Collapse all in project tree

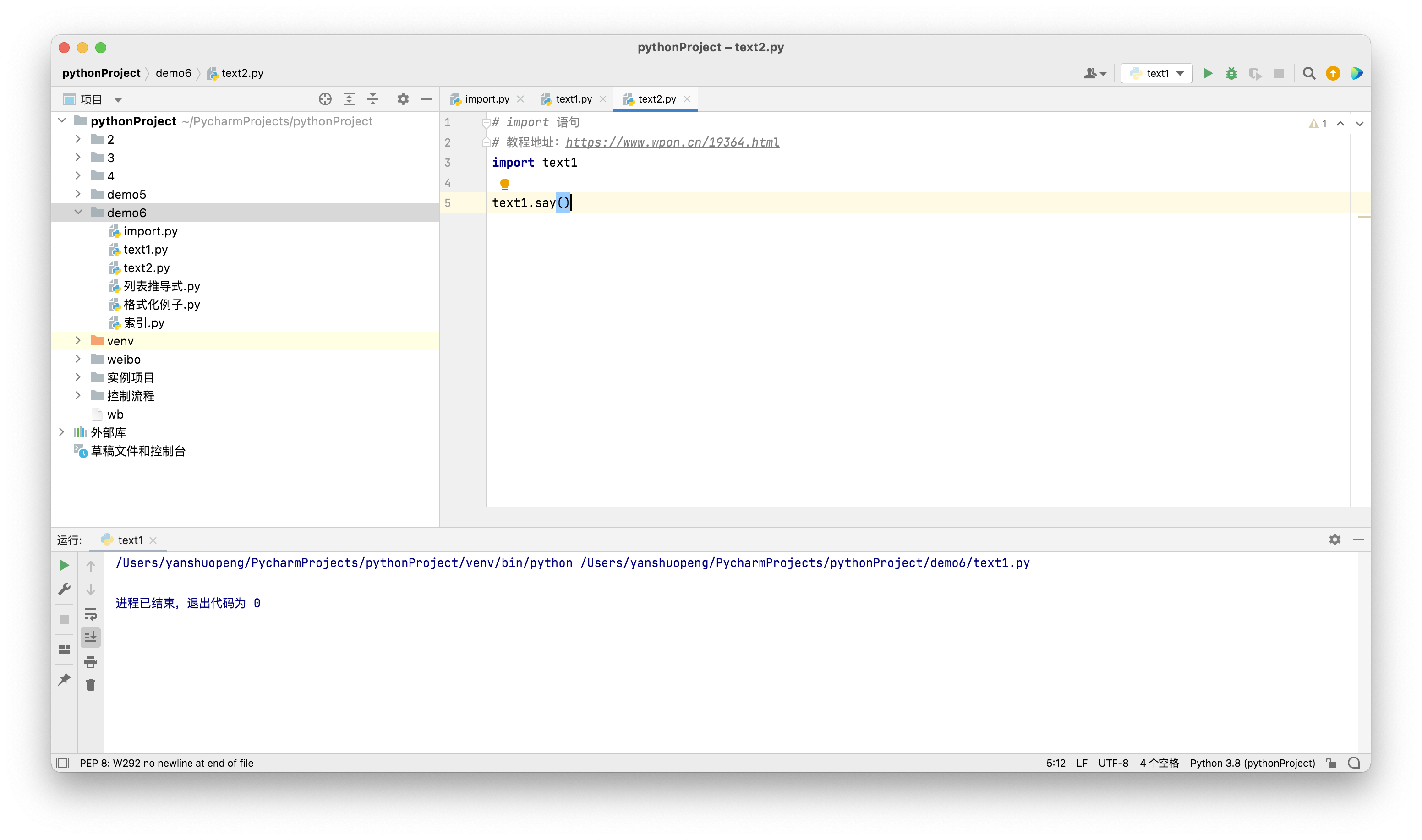click(x=372, y=99)
